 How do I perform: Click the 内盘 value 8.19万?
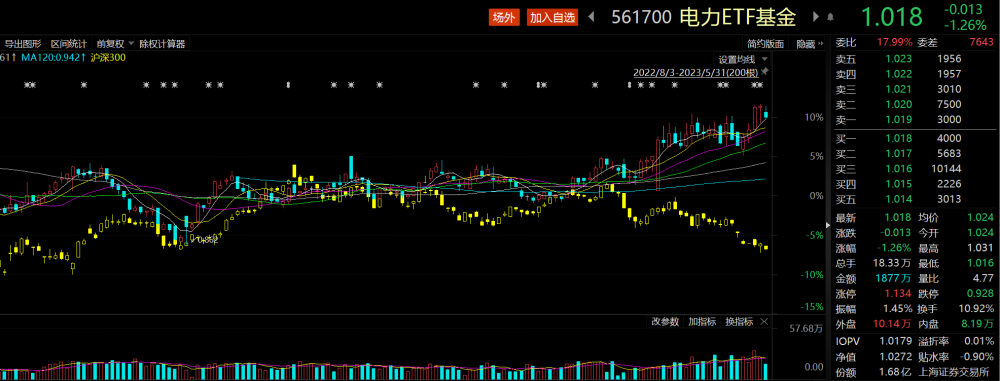point(978,325)
